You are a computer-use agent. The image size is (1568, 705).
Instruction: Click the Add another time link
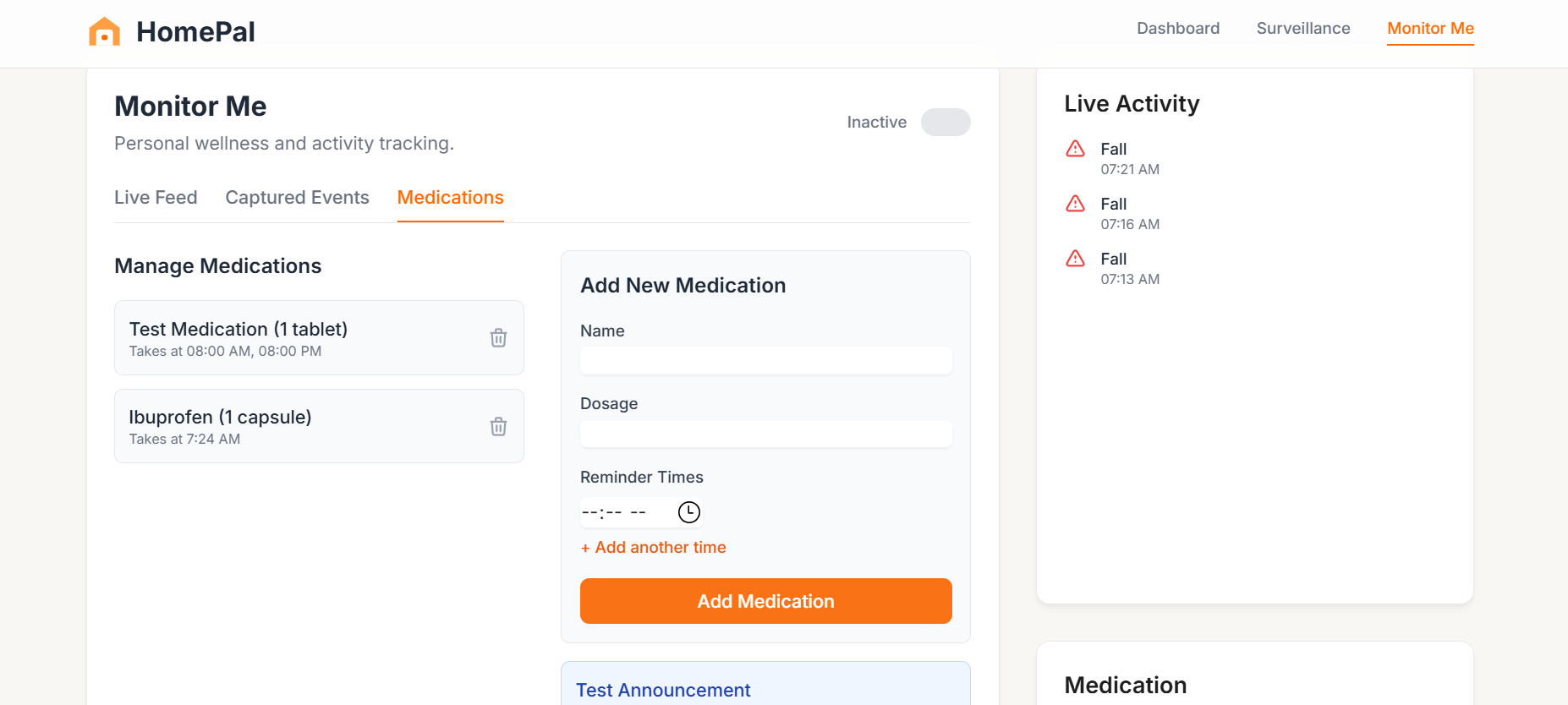point(653,548)
